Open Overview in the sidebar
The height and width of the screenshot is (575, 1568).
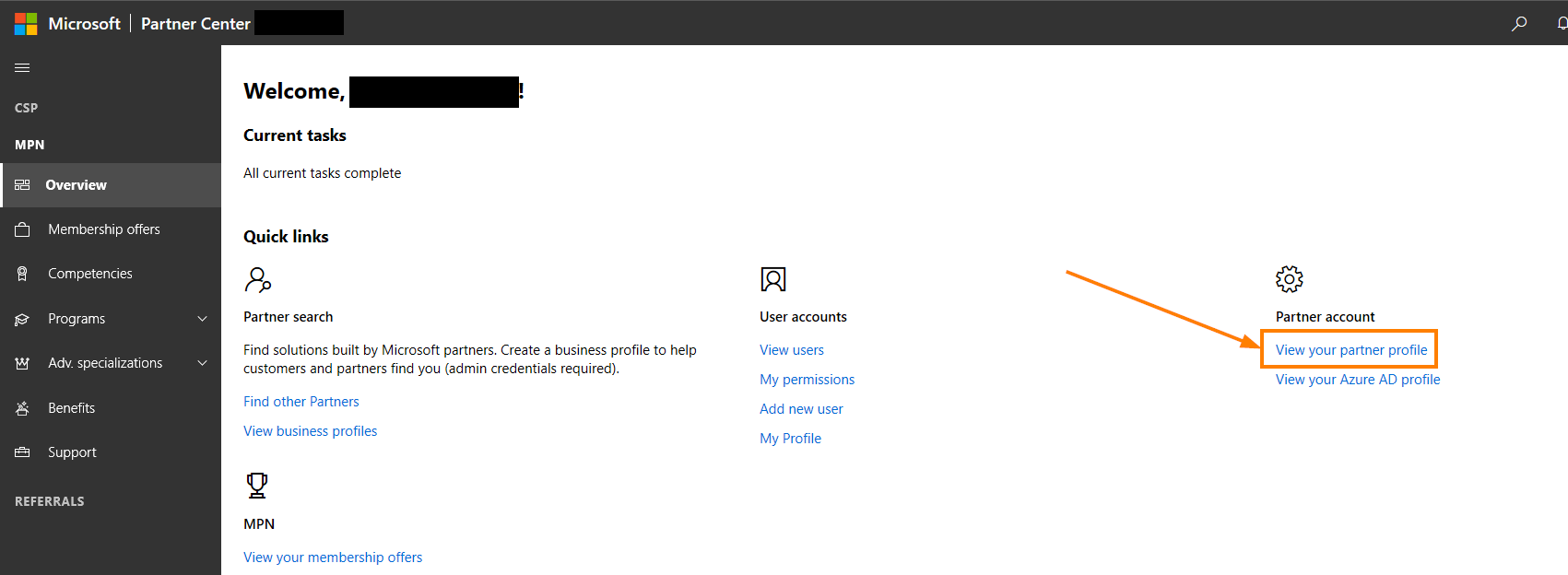coord(111,185)
